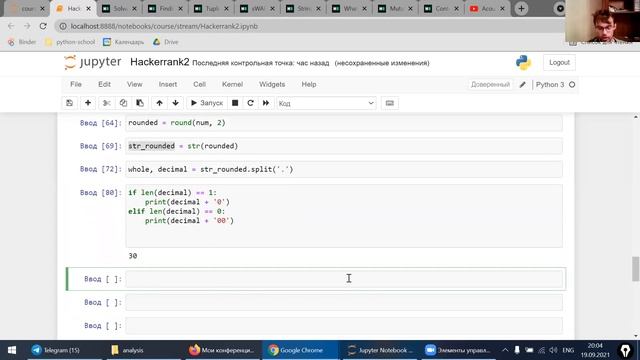Open the Drive bookmark
Image resolution: width=640 pixels, height=360 pixels.
click(166, 42)
